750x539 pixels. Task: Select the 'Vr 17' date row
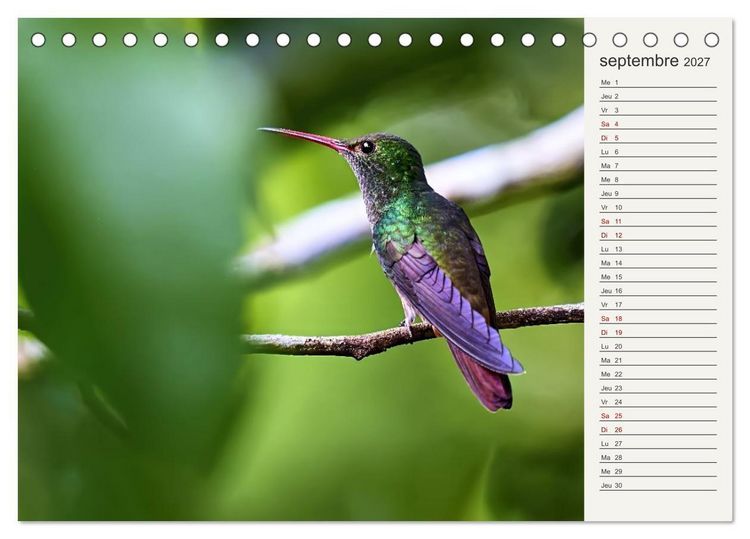[658, 305]
